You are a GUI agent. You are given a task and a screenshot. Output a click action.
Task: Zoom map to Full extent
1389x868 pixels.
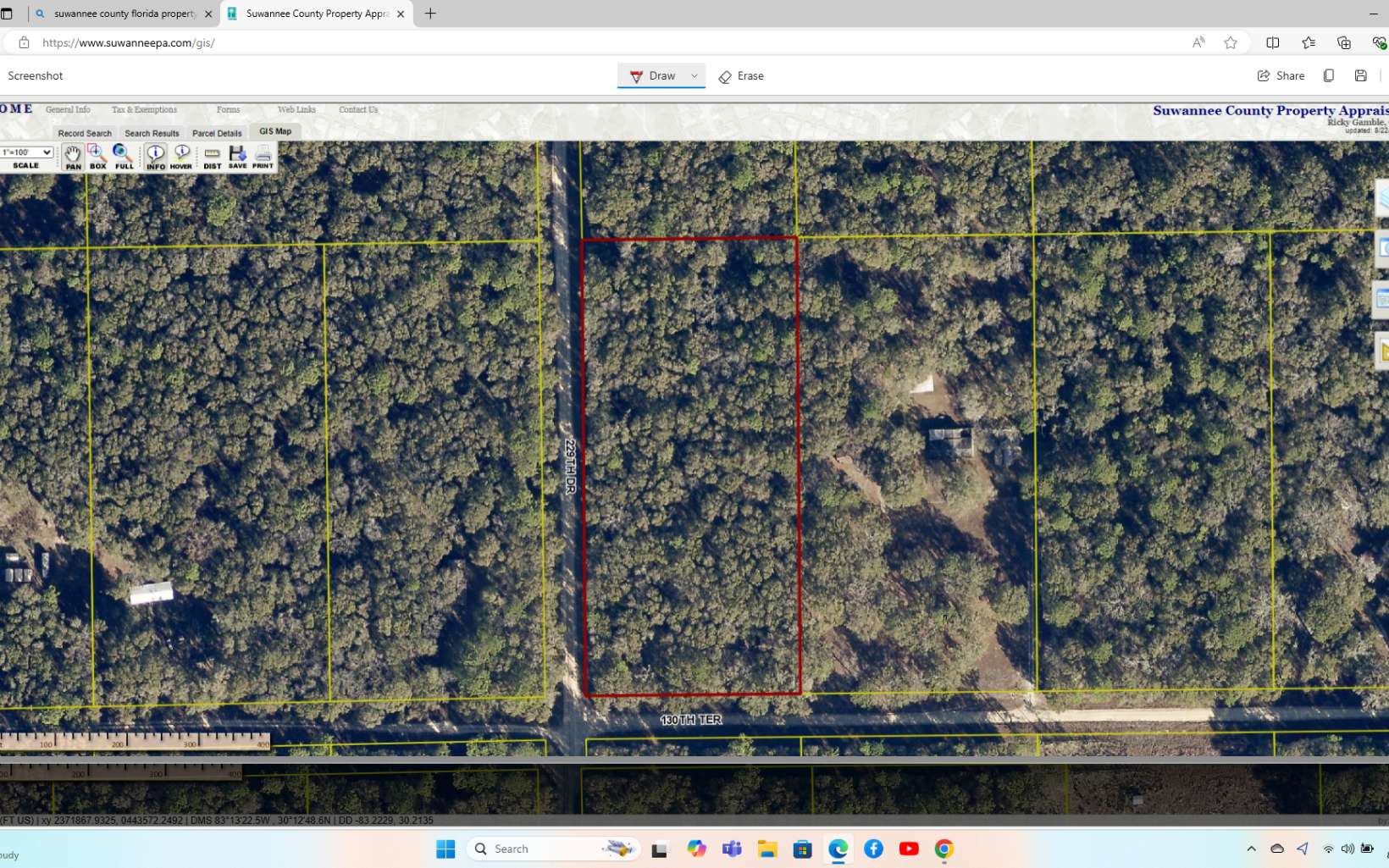point(124,157)
